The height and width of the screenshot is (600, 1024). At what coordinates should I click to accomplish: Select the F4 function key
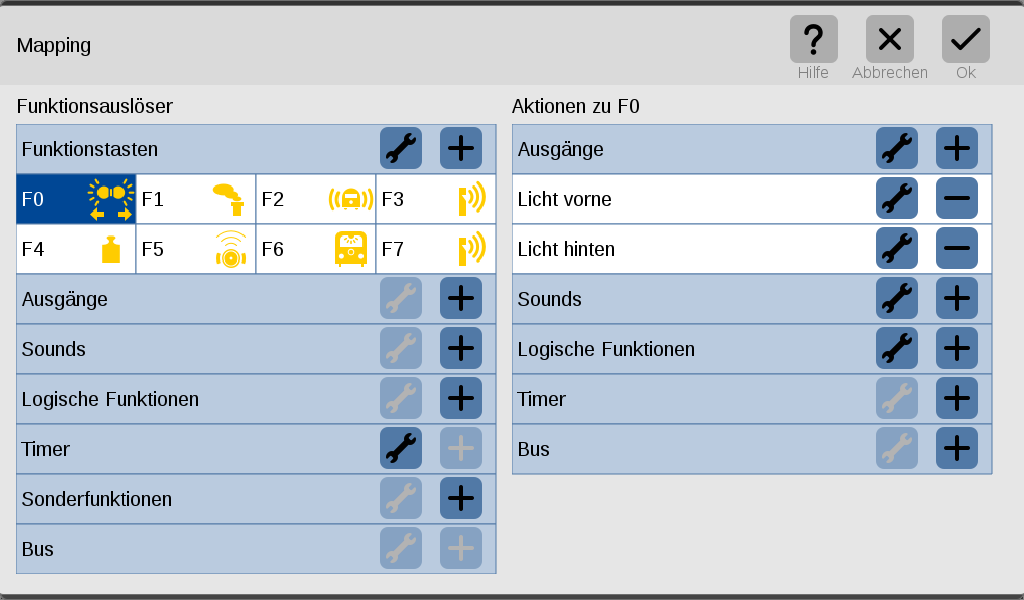[76, 249]
